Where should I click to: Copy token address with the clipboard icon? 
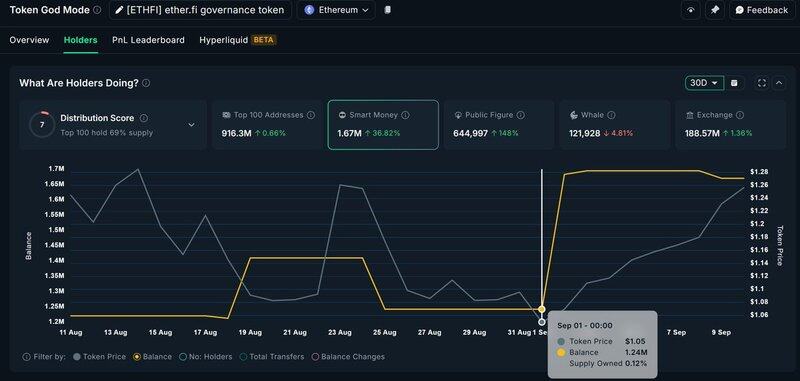click(388, 10)
